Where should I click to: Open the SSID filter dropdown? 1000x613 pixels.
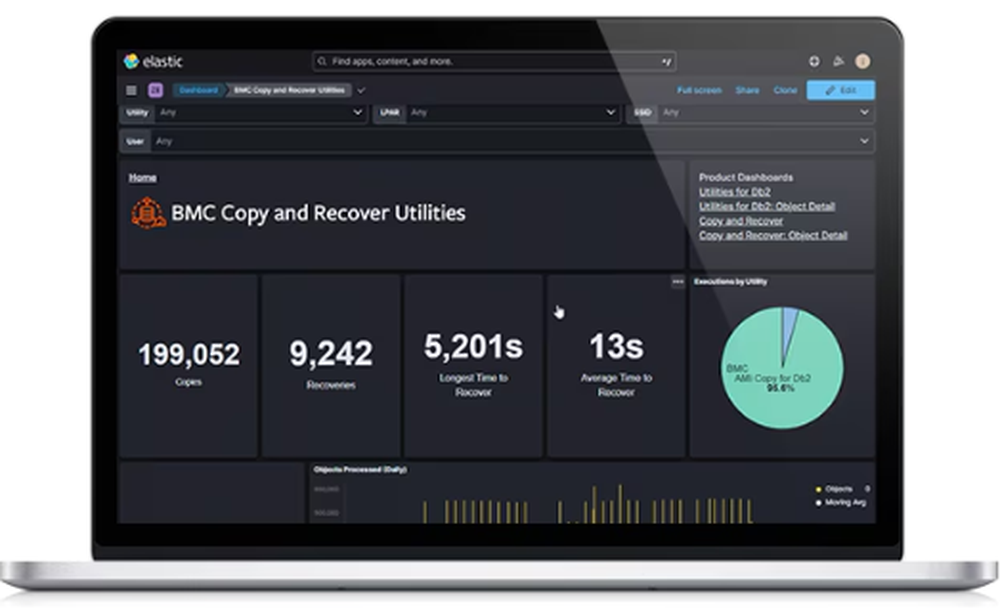pyautogui.click(x=750, y=112)
